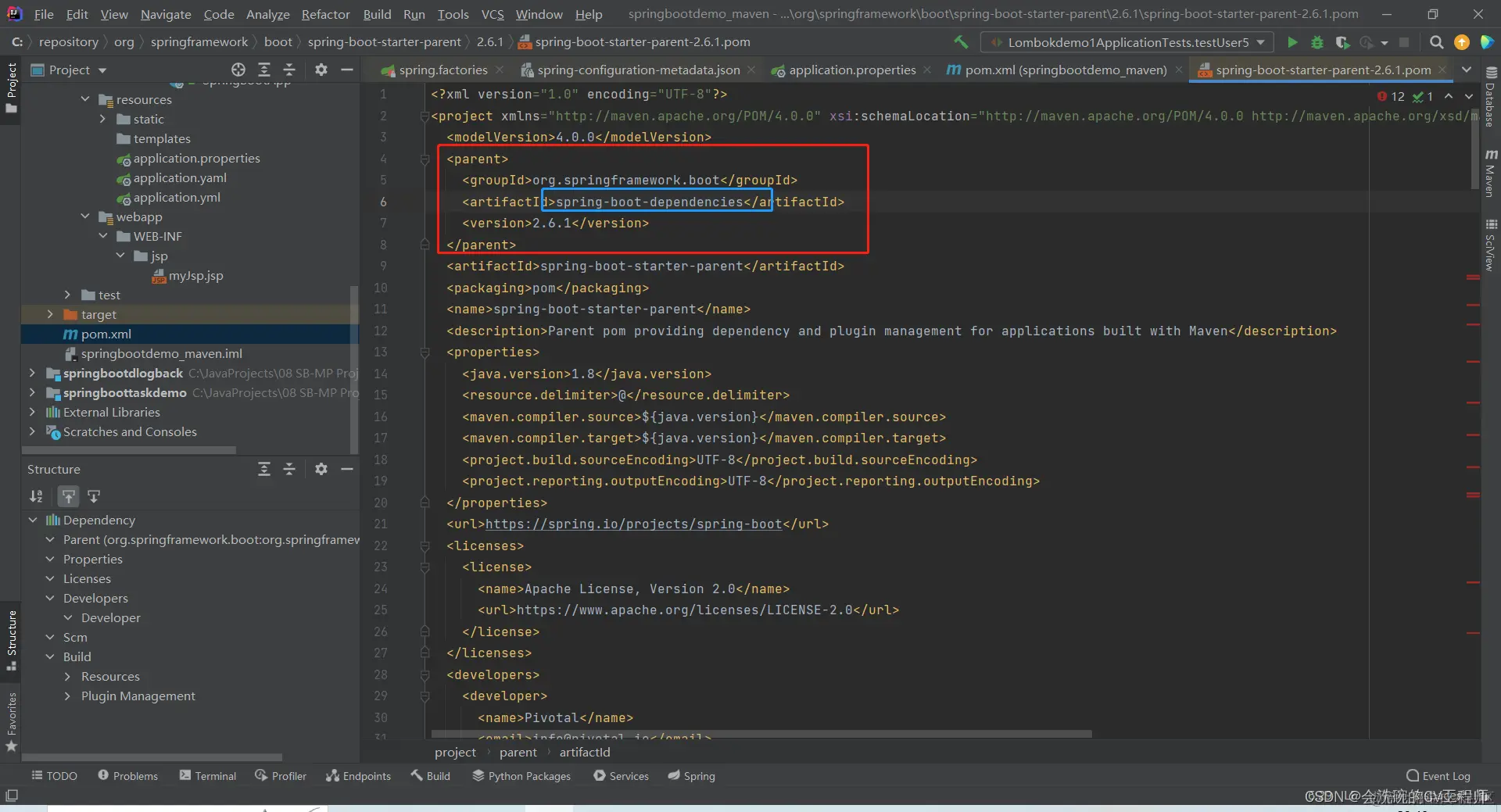The width and height of the screenshot is (1501, 812).
Task: Click 'springframework' in the navigation bar
Action: pos(199,42)
